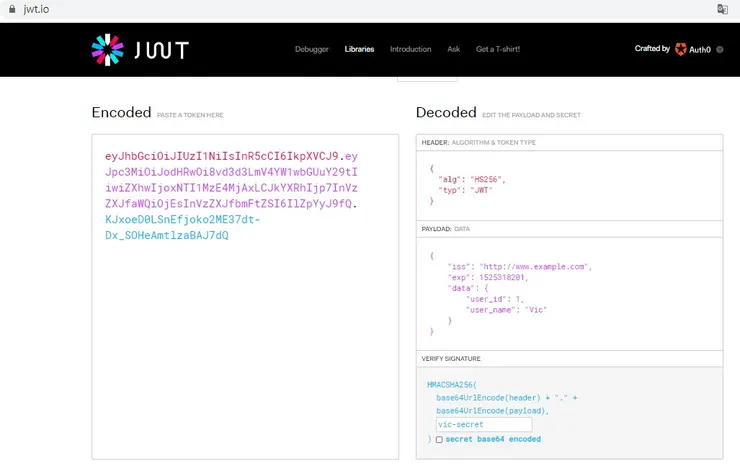This screenshot has height=468, width=740.
Task: Click the PAYLOAD: DATA label
Action: tap(446, 229)
